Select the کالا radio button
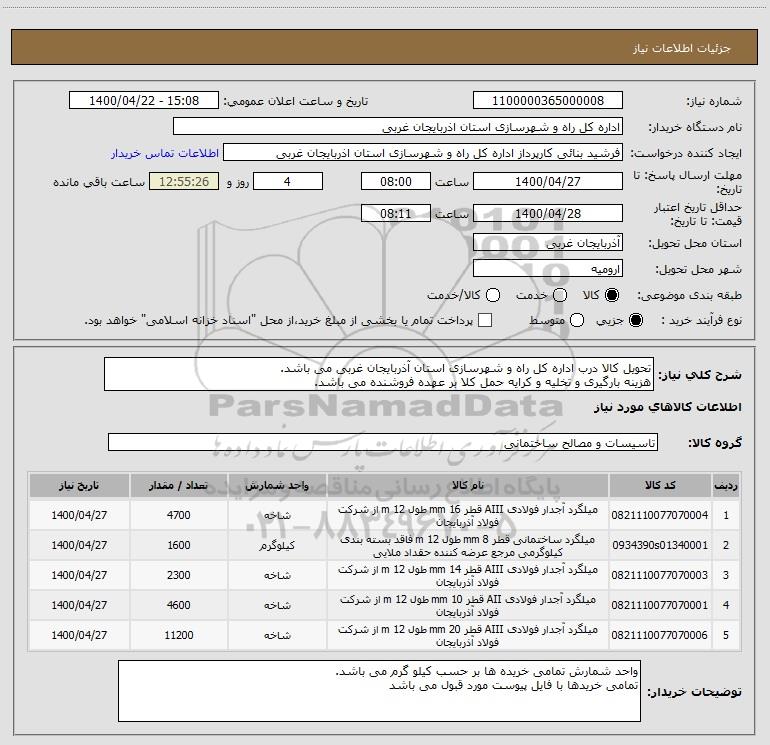770x745 pixels. point(612,295)
